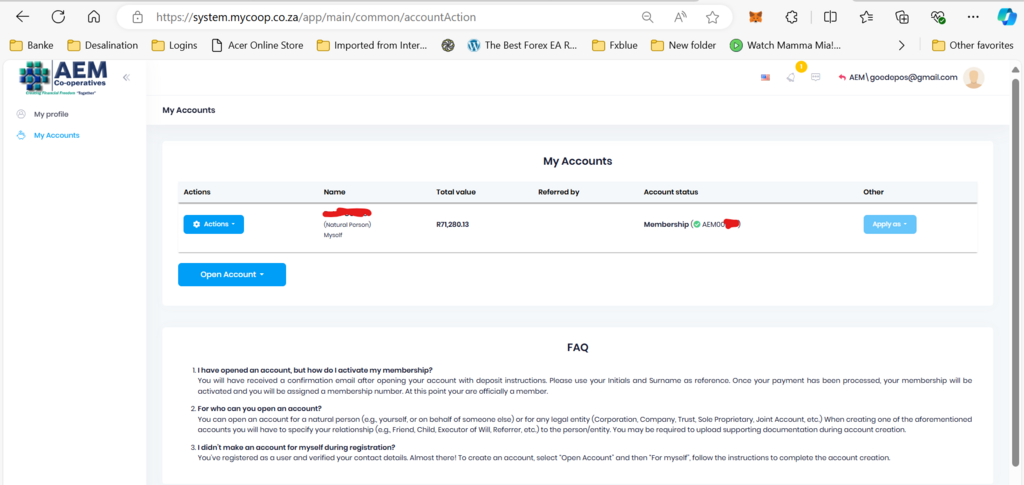Open the MetaMask fox extension
Viewport: 1024px width, 485px height.
(x=756, y=17)
